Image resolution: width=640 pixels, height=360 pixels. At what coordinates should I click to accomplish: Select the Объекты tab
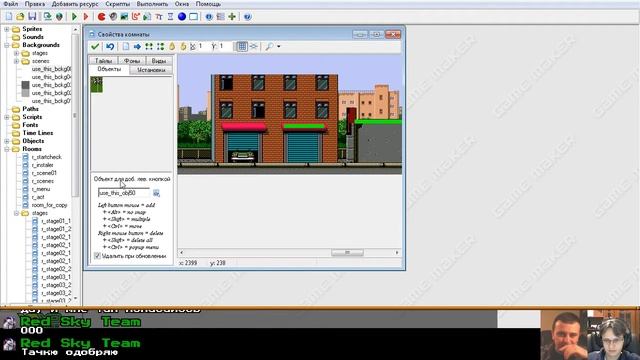click(x=109, y=69)
